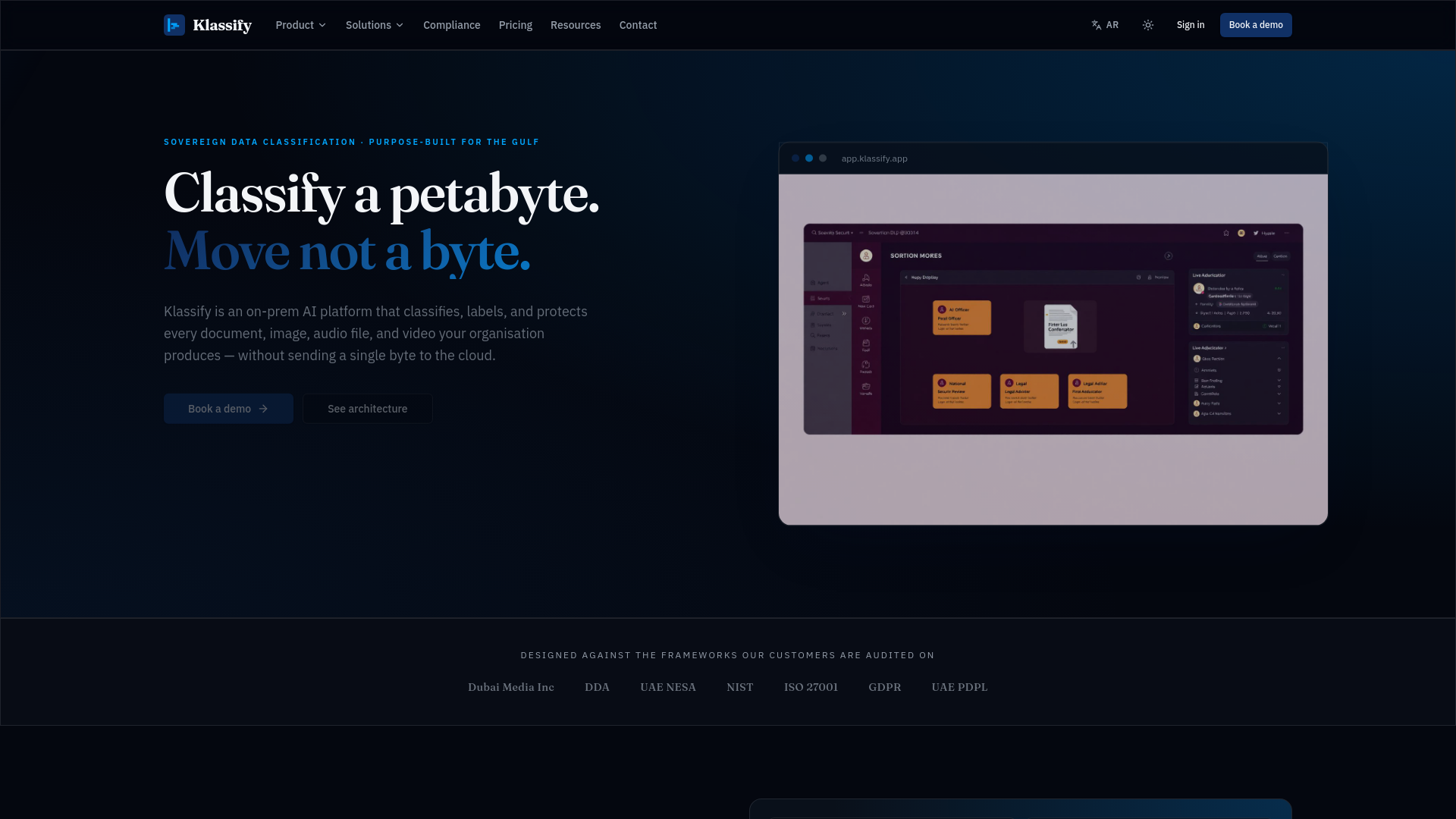
Task: Open the Pricing nav item
Action: 516,25
